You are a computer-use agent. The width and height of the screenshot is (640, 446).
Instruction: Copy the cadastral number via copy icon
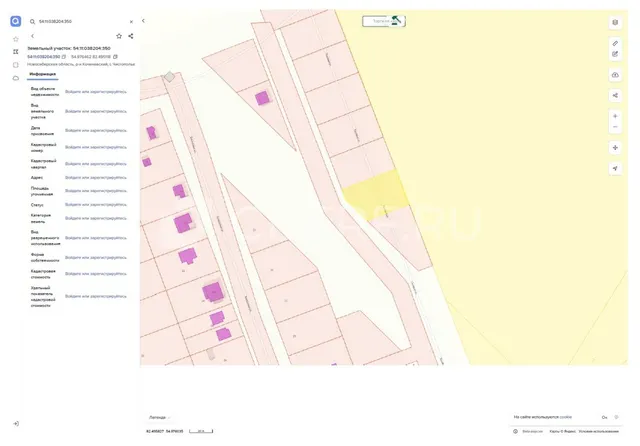(64, 57)
